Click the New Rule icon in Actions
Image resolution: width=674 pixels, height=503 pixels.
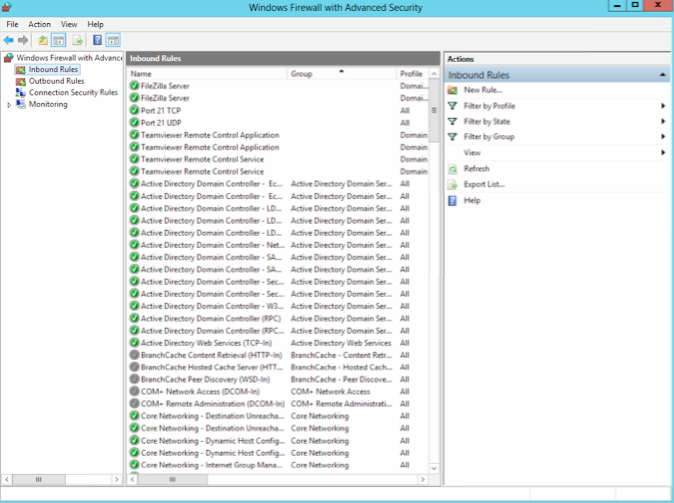click(x=452, y=90)
